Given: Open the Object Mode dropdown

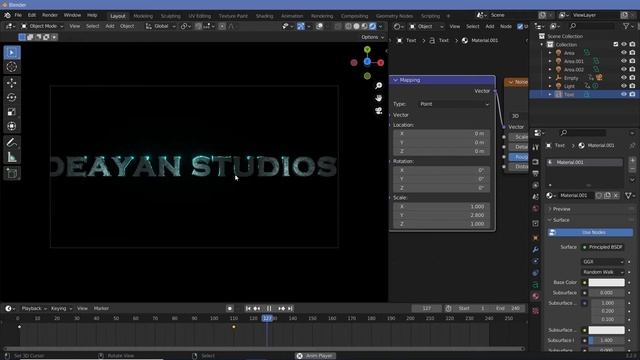Looking at the screenshot, I should tap(42, 26).
